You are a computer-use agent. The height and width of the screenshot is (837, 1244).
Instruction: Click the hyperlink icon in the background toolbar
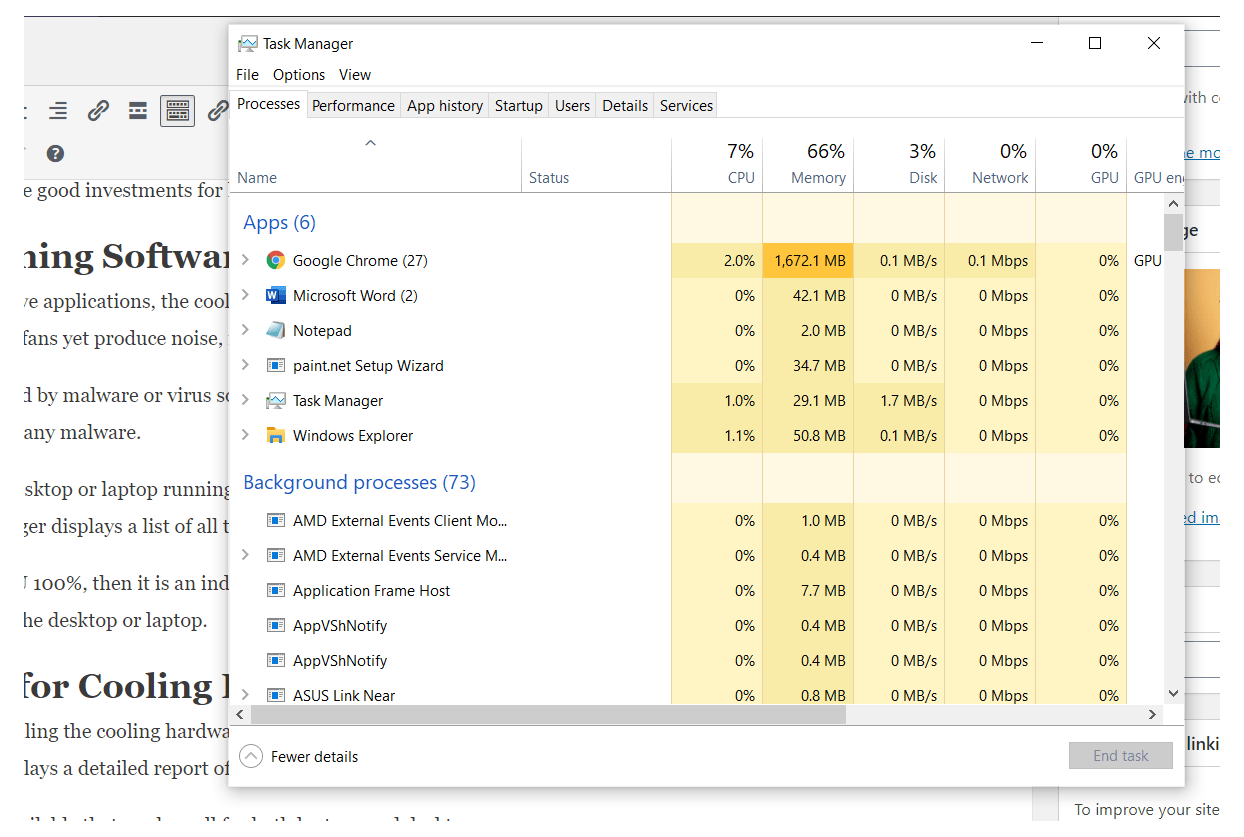coord(97,110)
